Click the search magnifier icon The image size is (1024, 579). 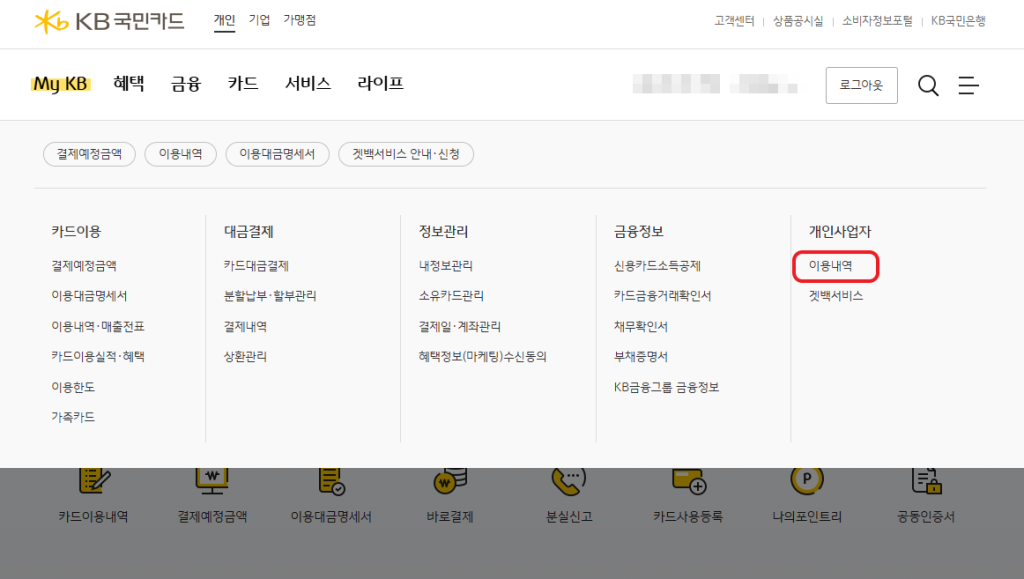928,86
